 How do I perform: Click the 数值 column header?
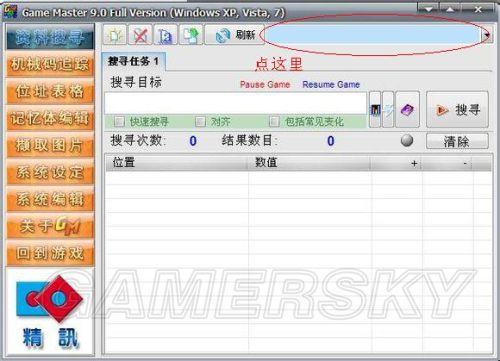[309, 163]
